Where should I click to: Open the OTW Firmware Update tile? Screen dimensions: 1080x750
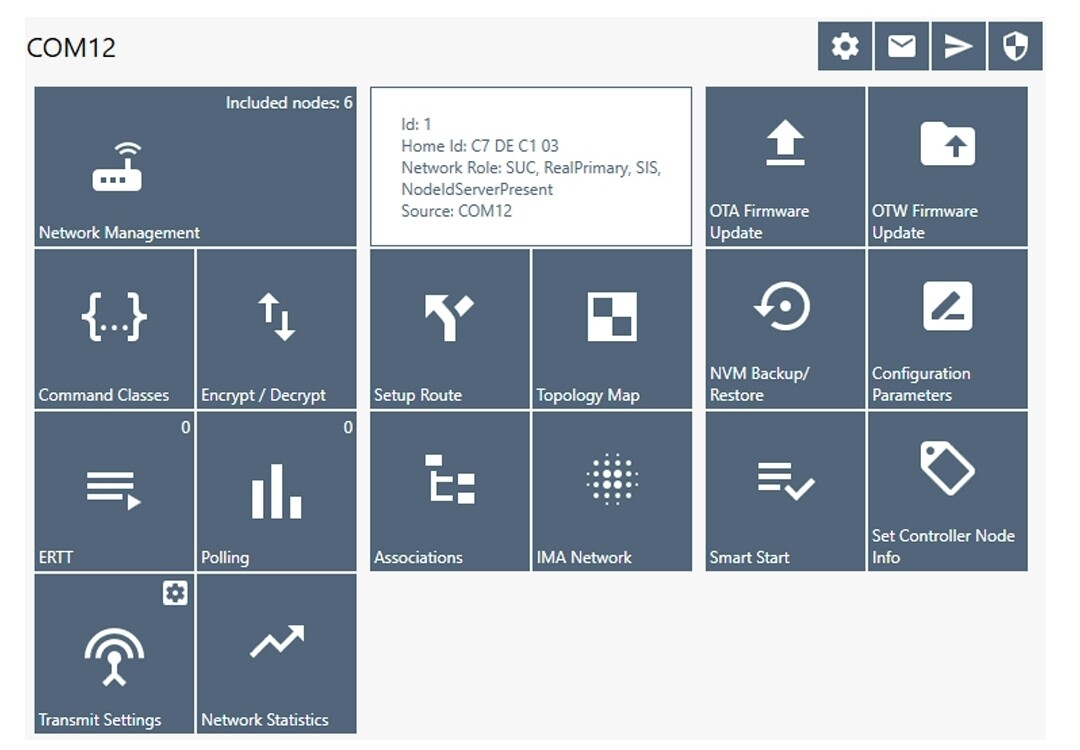948,166
